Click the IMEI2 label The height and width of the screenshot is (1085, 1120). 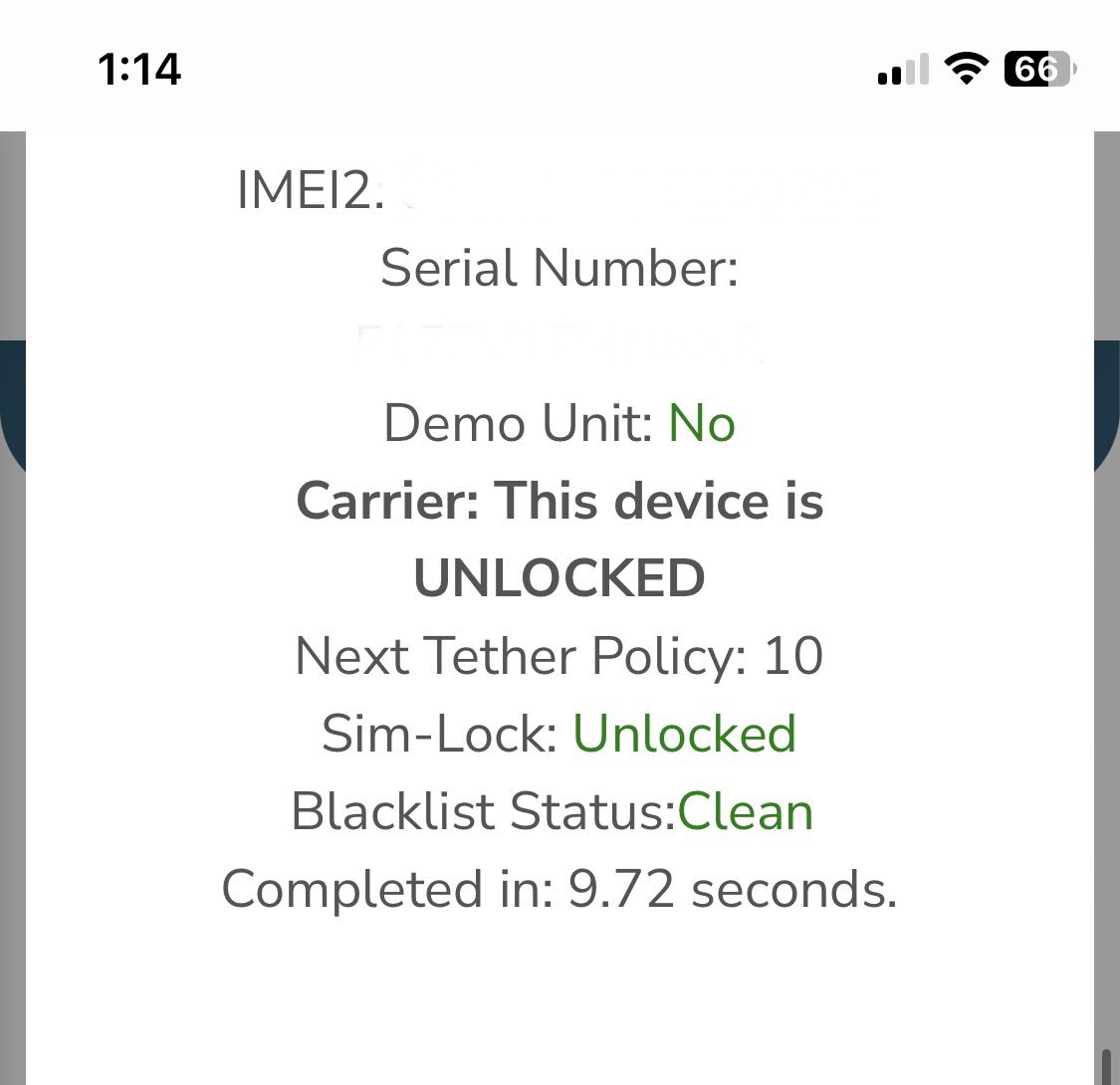(311, 190)
